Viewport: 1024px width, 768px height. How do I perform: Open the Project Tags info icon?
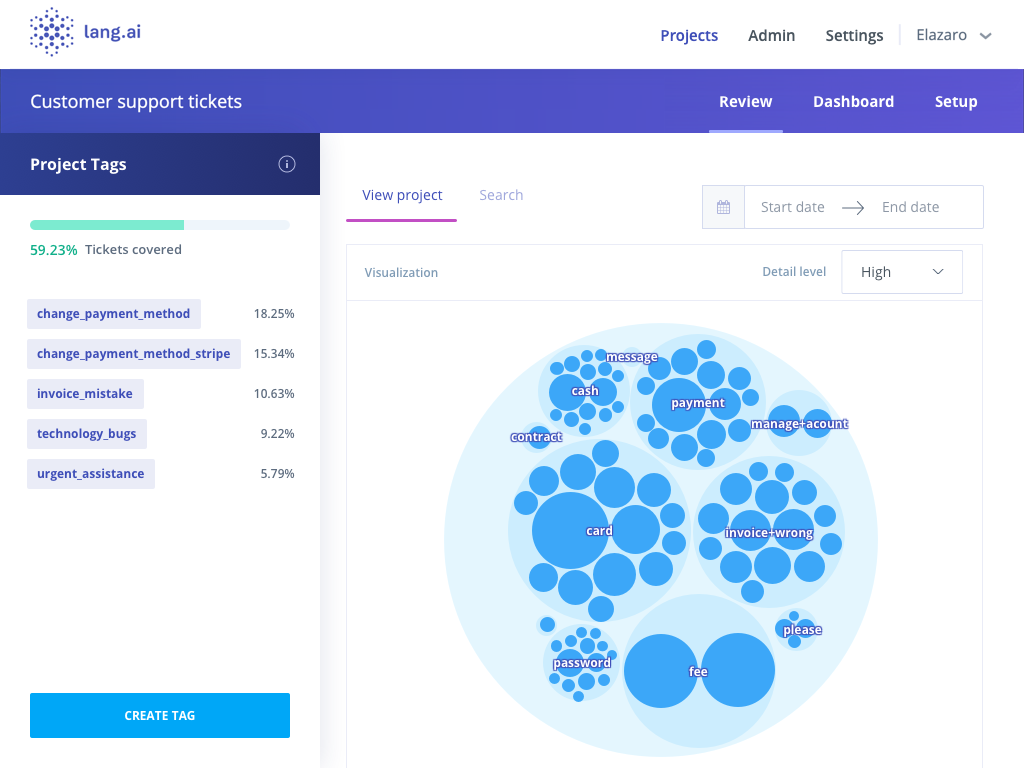(x=287, y=165)
